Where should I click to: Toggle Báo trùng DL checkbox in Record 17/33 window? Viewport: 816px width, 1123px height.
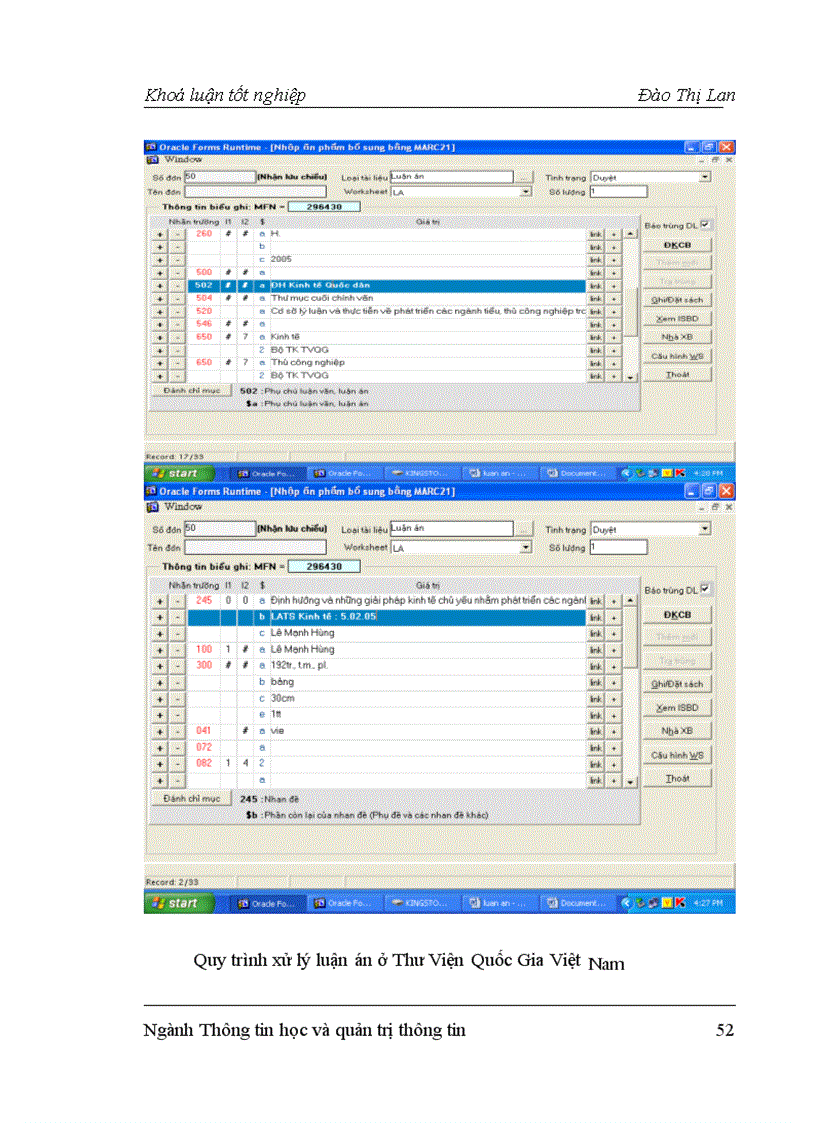point(706,225)
